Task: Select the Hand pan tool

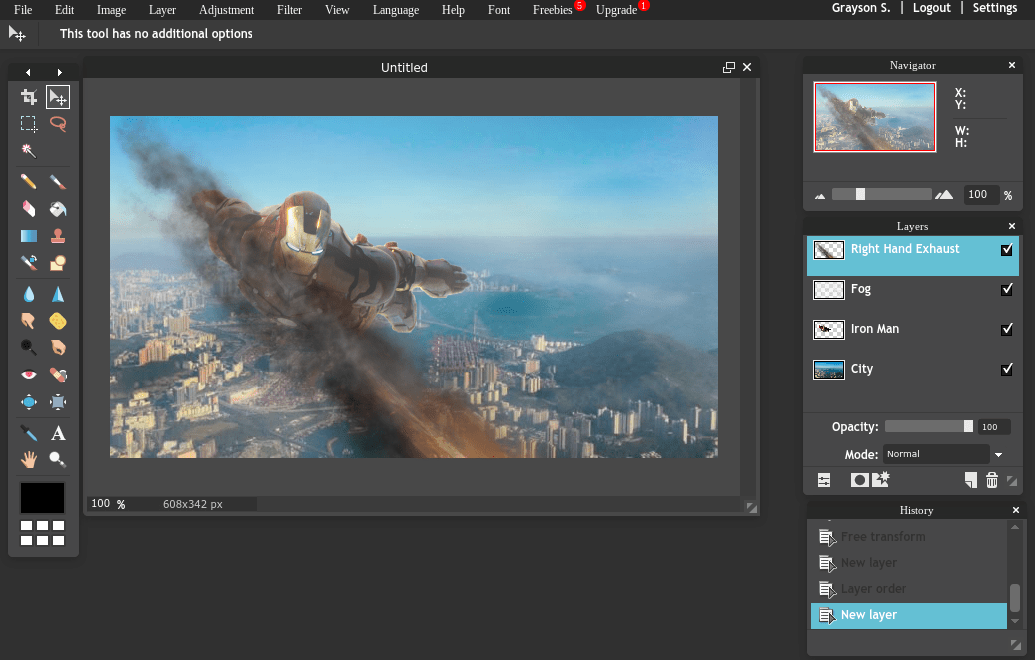Action: (28, 459)
